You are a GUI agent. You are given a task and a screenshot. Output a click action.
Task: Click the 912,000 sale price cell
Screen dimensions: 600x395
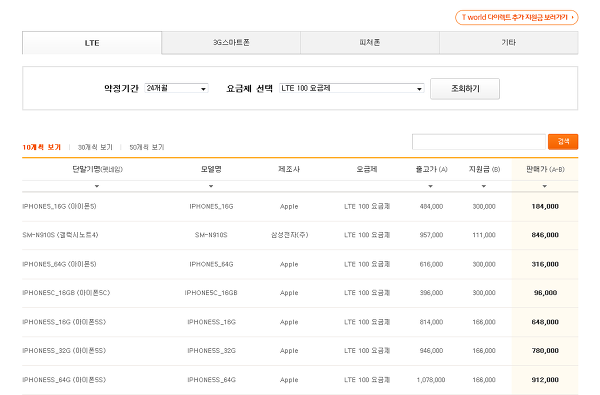click(545, 380)
